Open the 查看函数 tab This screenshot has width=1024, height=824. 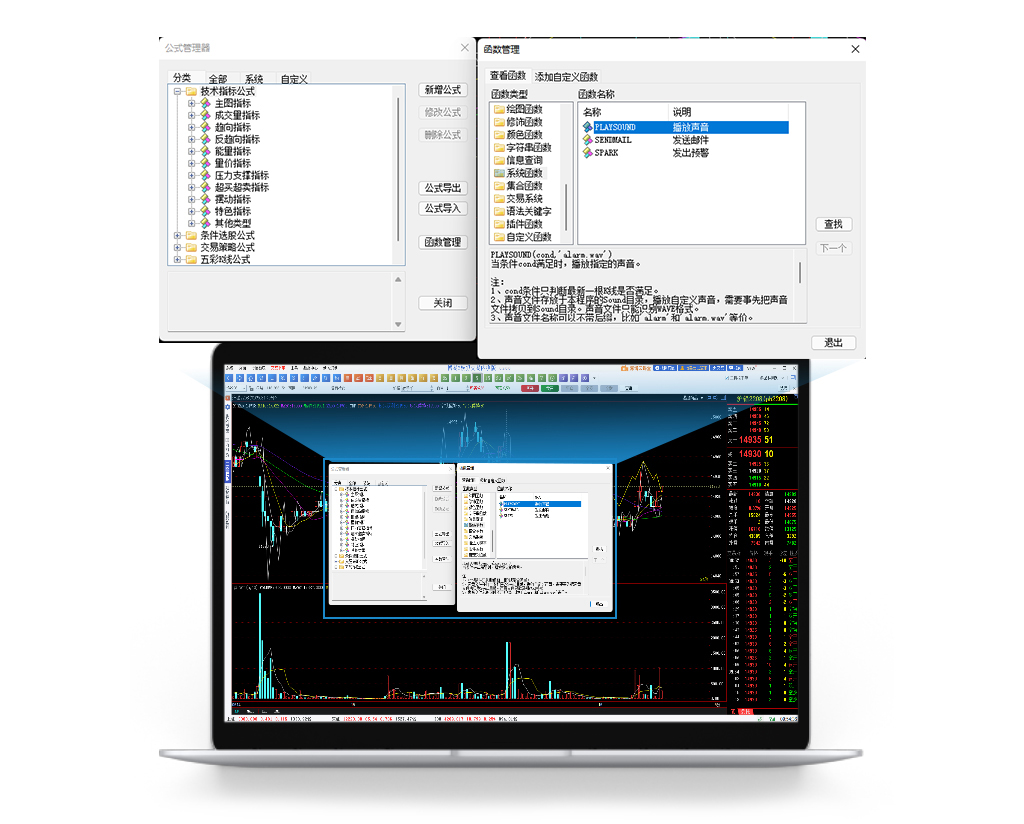click(x=507, y=76)
